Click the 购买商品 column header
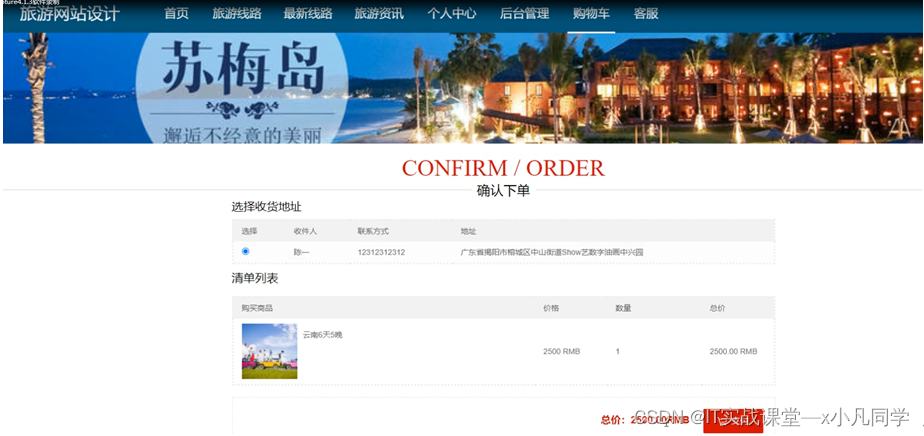Viewport: 924px width, 436px height. tap(257, 308)
